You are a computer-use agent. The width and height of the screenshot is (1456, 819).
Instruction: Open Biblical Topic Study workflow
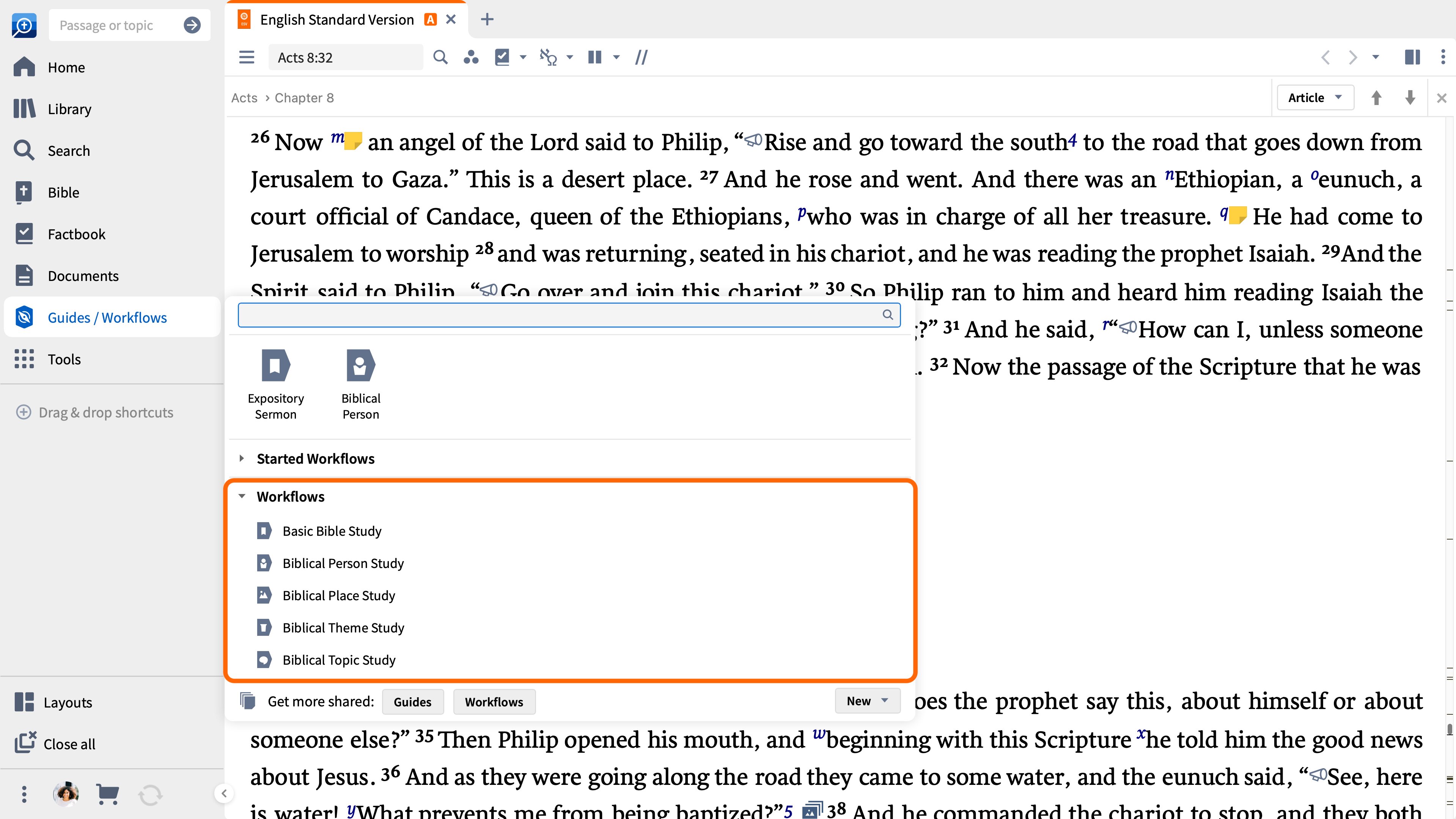click(x=326, y=660)
